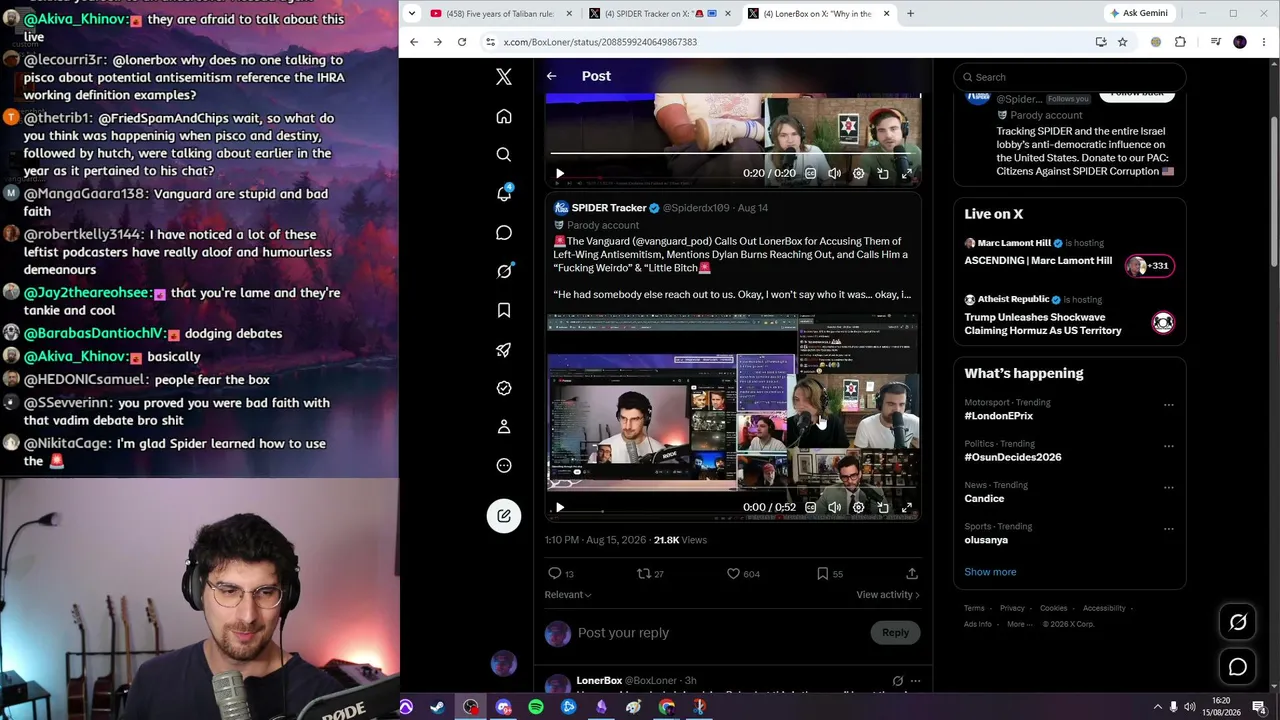Enter fullscreen on the 0:20 video
This screenshot has height=720, width=1280.
click(x=907, y=173)
